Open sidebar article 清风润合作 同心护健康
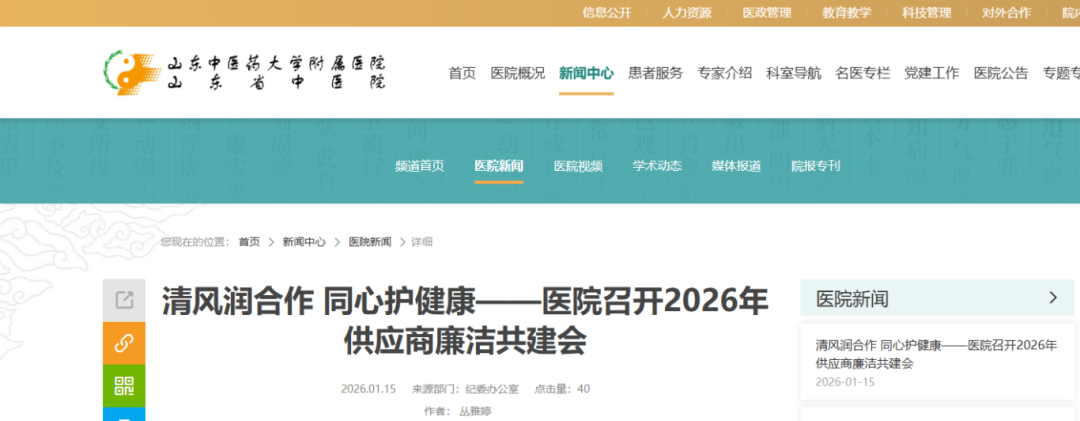This screenshot has height=421, width=1080. coord(936,354)
